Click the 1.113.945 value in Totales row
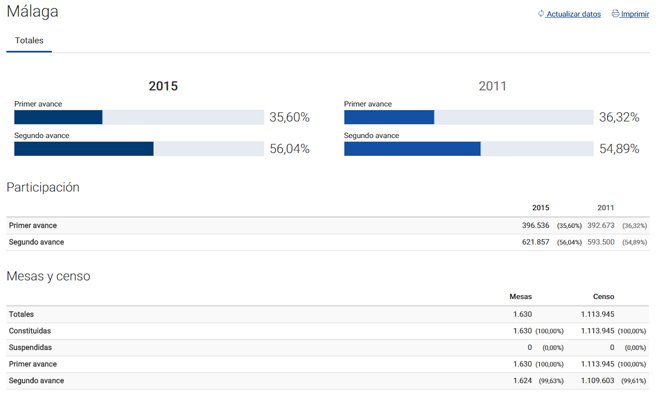660x397 pixels. (x=598, y=314)
